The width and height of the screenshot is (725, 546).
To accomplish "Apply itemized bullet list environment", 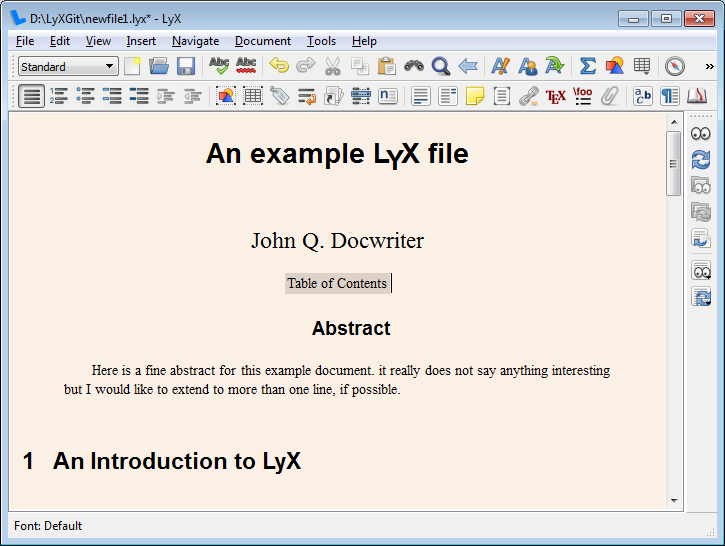I will (x=86, y=96).
